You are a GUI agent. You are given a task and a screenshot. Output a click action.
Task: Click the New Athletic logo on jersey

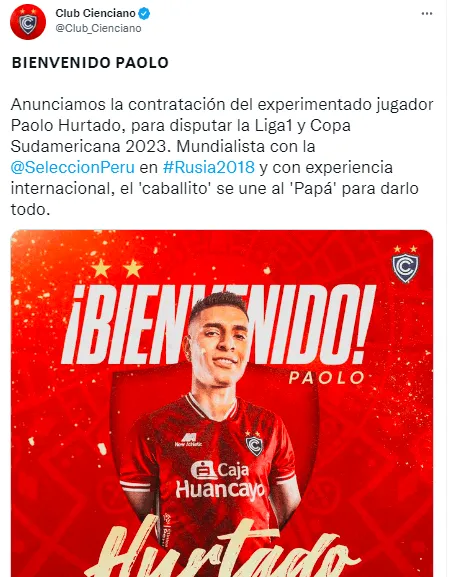coord(188,440)
